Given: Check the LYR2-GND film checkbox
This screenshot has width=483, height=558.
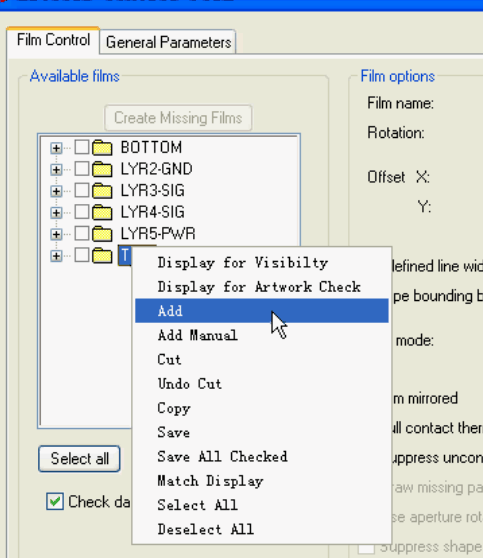Looking at the screenshot, I should click(x=82, y=169).
